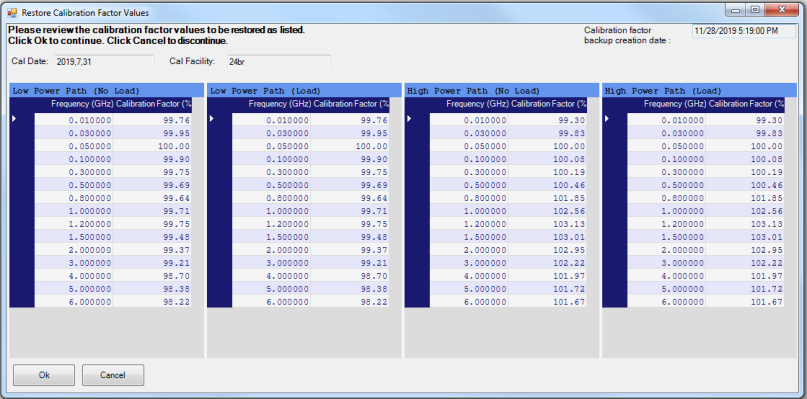Screen dimensions: 807x399
Task: Select 100.46 cell in High Power (No Load)
Action: click(548, 185)
